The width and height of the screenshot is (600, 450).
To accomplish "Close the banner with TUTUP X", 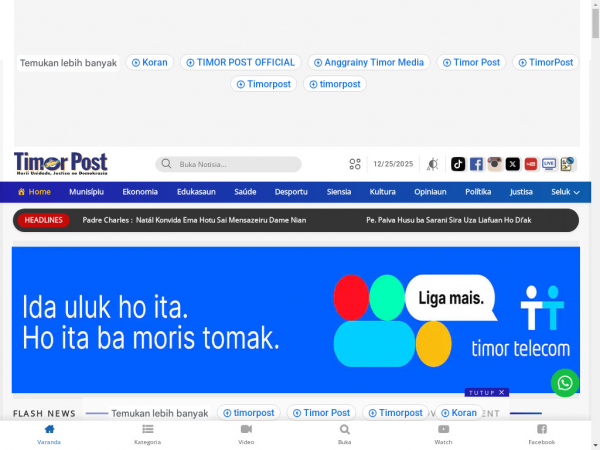I will tap(487, 393).
